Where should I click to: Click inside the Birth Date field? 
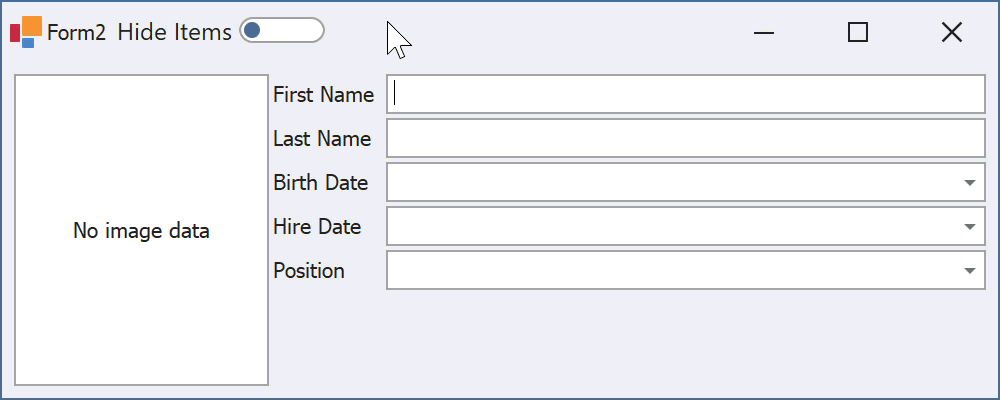(x=673, y=182)
